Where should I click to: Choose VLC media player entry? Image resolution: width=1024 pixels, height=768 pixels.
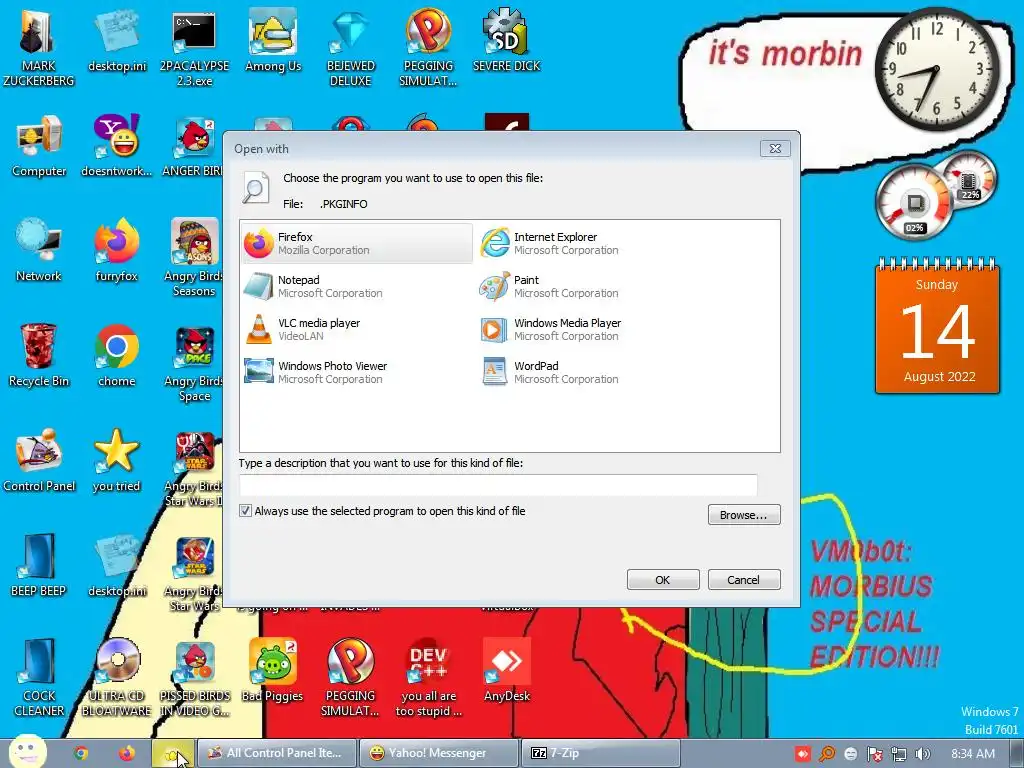[357, 330]
